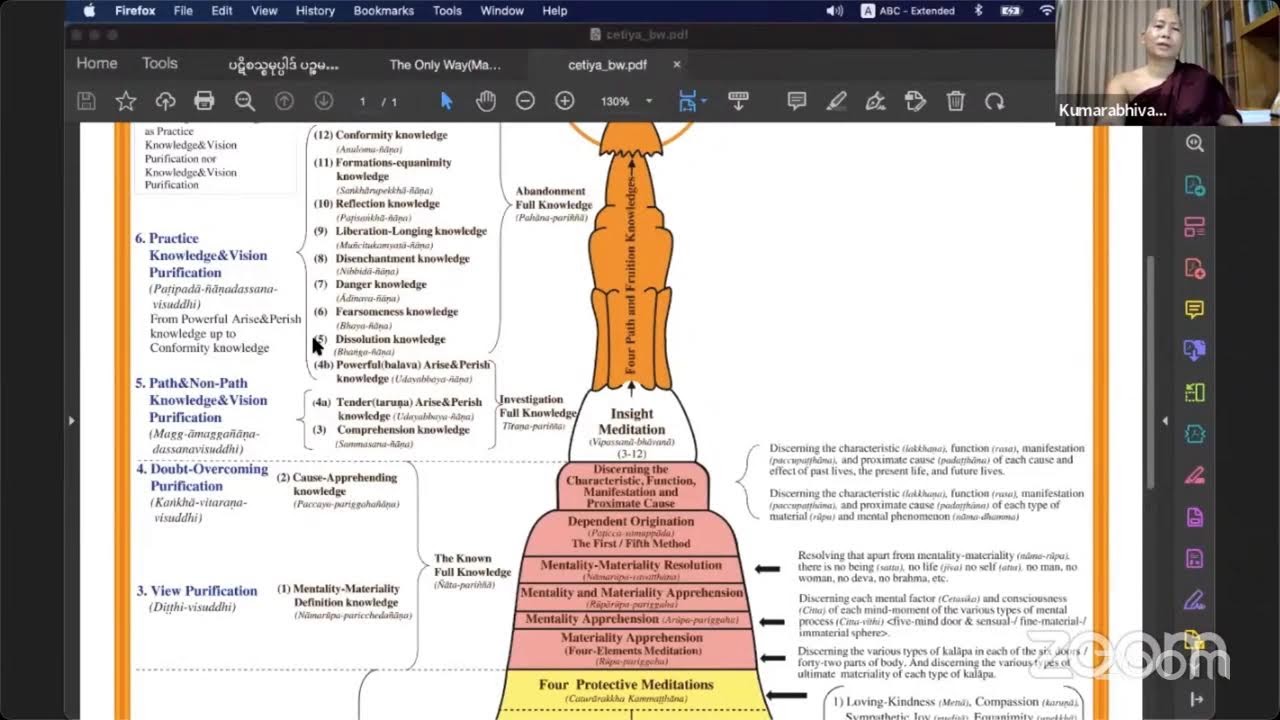Select the highlighter pen tool
The width and height of the screenshot is (1280, 720).
pos(836,101)
